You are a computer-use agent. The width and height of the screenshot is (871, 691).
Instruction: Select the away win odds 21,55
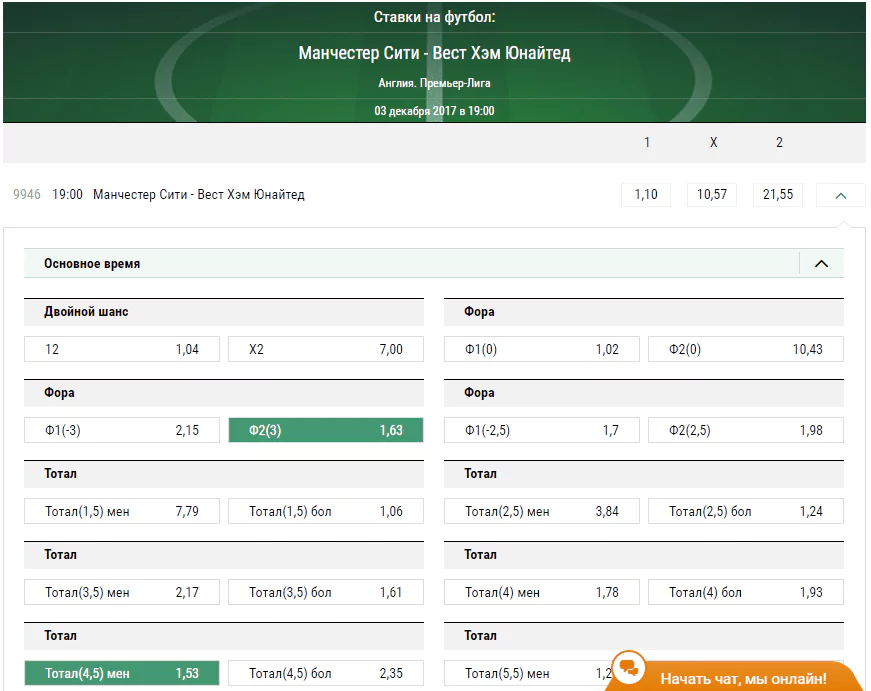(x=778, y=194)
